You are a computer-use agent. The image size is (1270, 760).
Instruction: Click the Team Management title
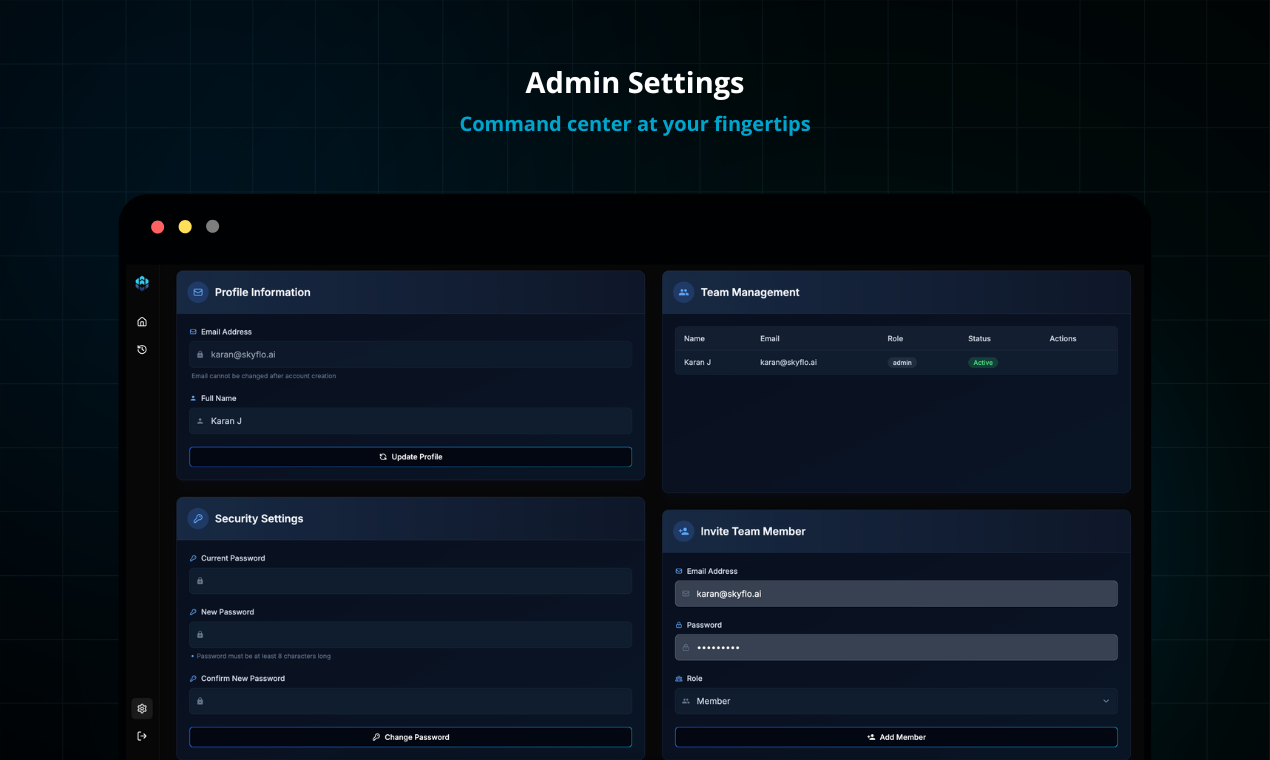coord(750,292)
